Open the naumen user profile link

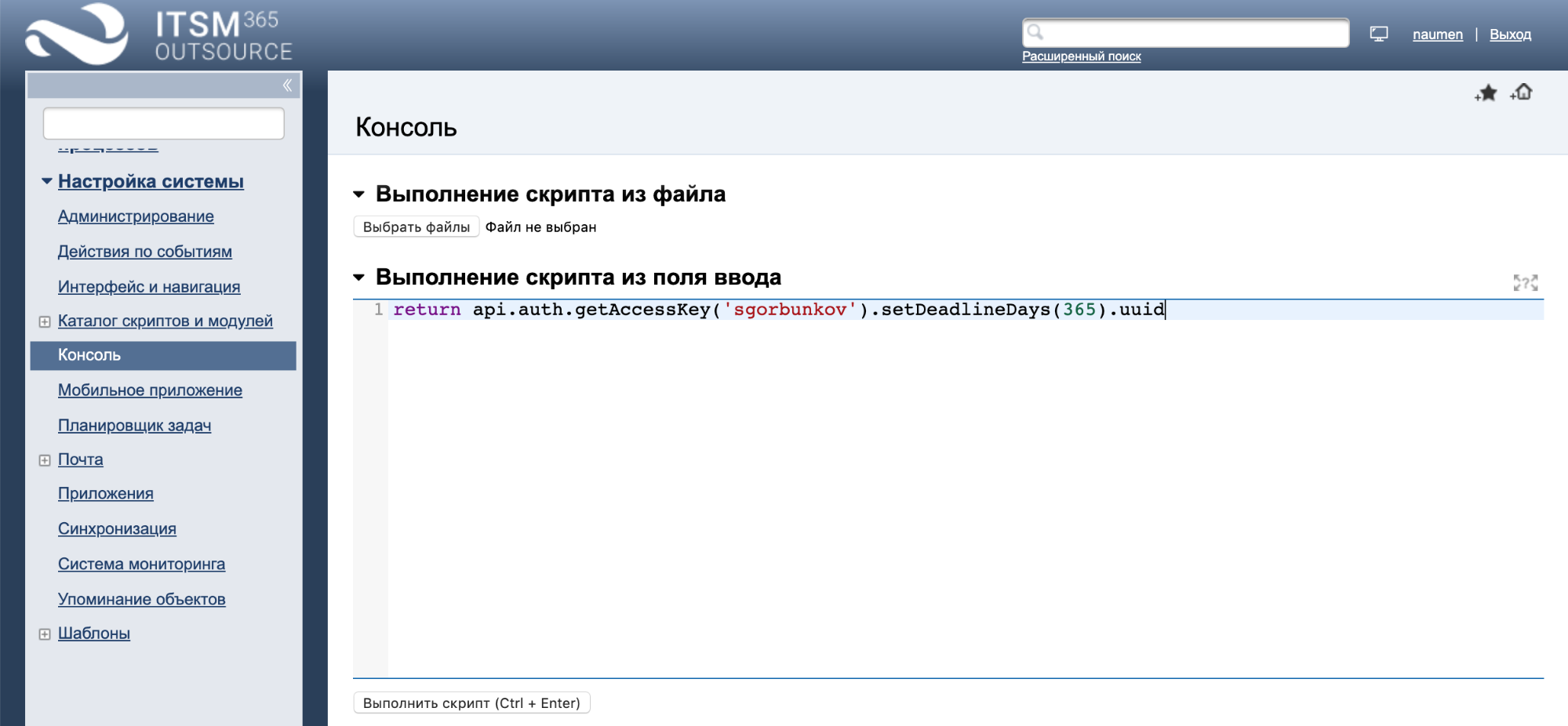click(1437, 34)
